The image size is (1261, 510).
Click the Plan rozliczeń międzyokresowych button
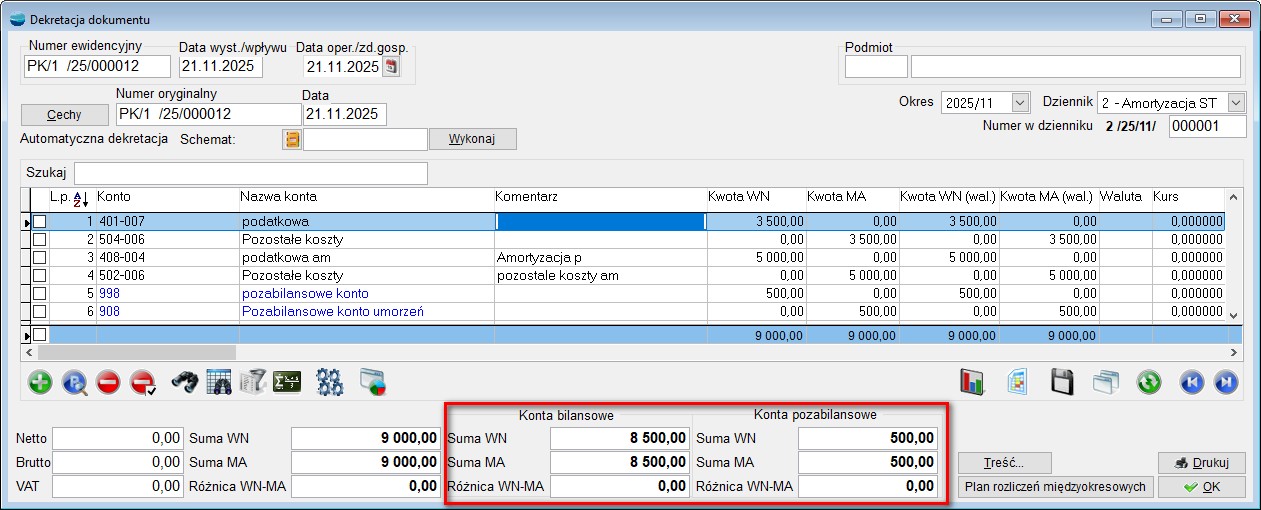[1055, 487]
